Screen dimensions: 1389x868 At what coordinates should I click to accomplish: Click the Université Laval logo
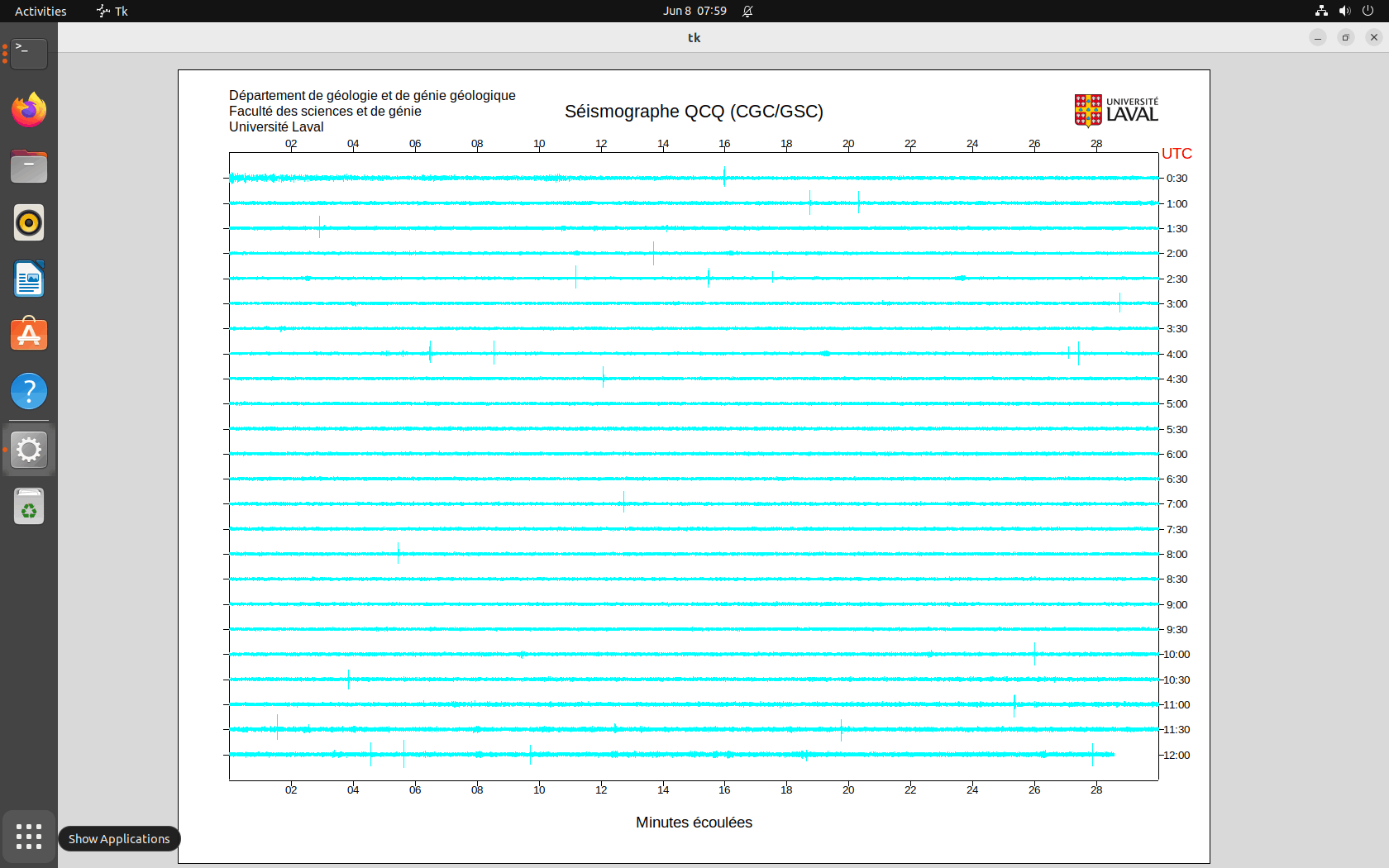1116,111
